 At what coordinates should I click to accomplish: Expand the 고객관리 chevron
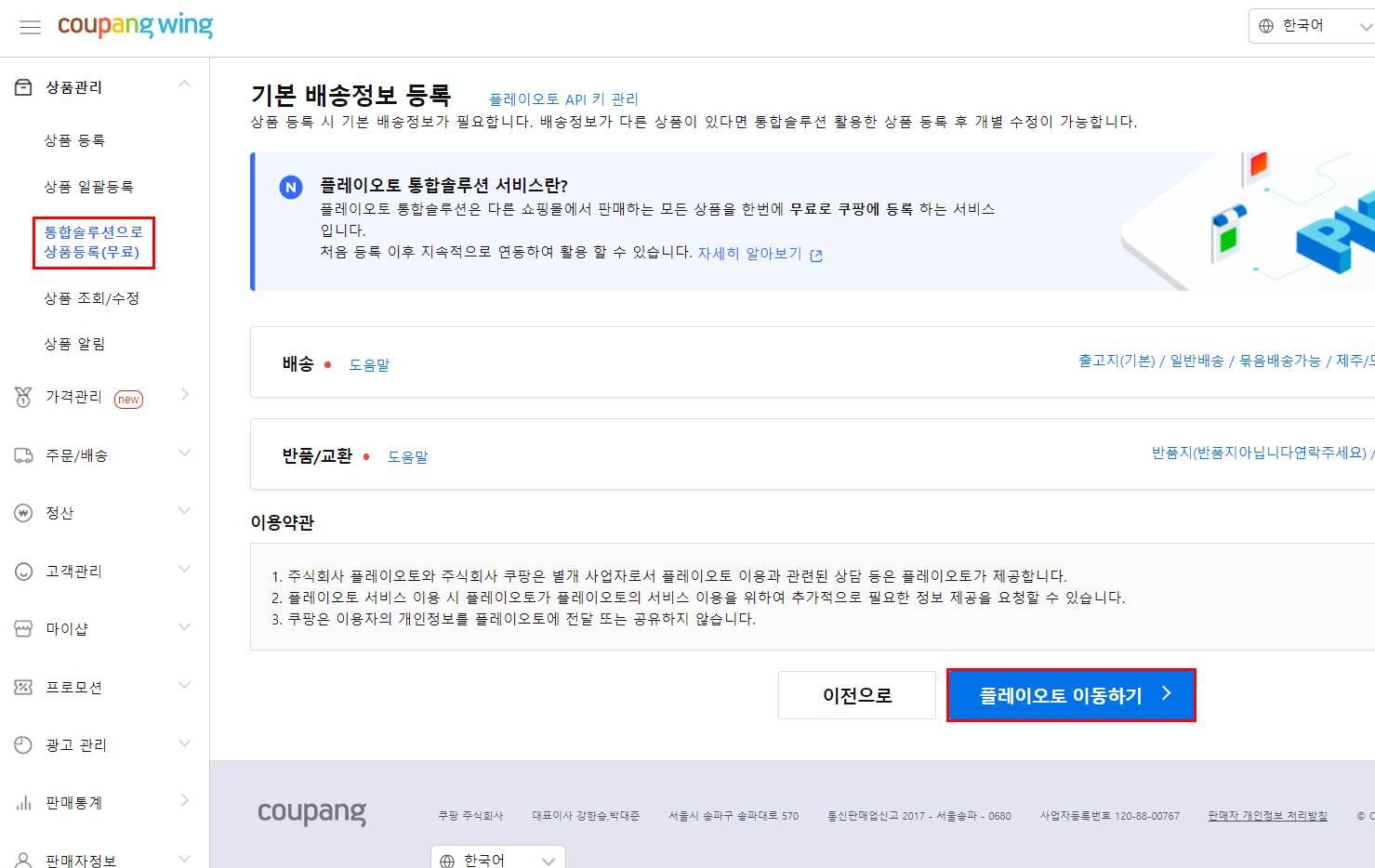(184, 569)
